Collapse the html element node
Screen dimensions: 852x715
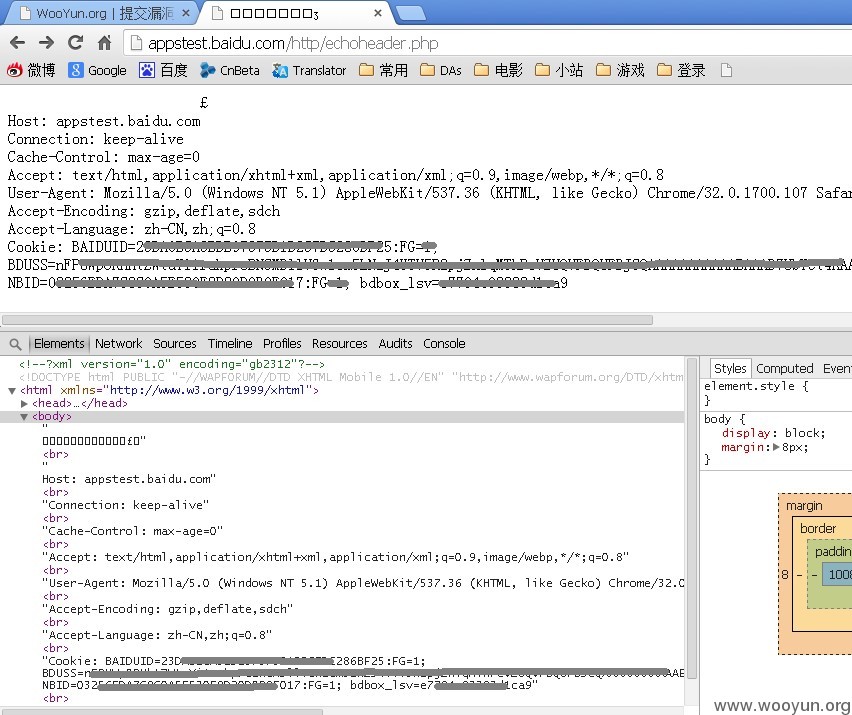(x=12, y=391)
